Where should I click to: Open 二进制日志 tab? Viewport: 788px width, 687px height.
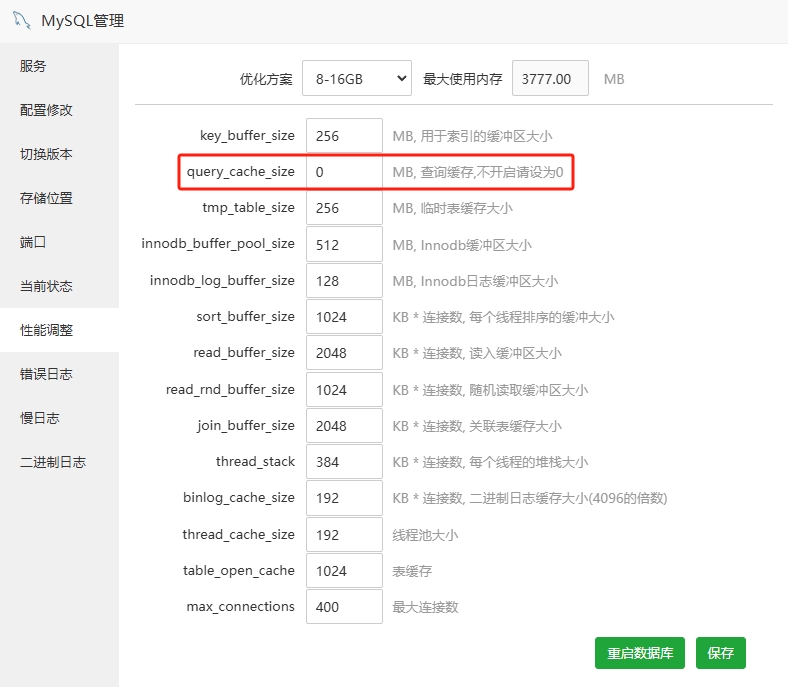tap(53, 462)
